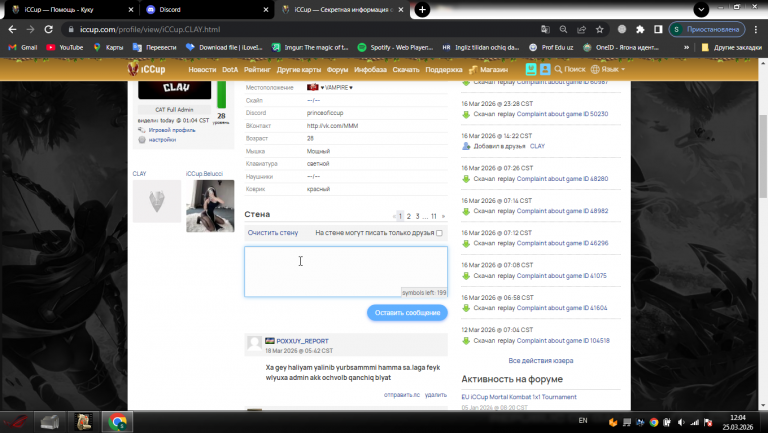
Task: Click the translate page icon in address bar
Action: [x=545, y=29]
